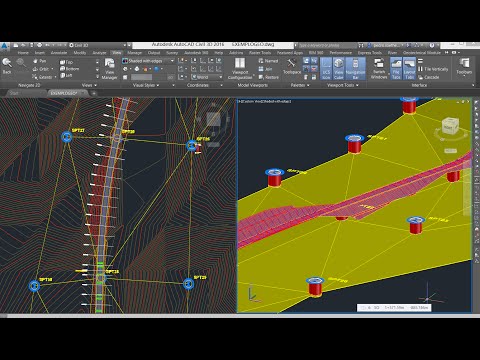Expand the Viewport Tools panel
Image resolution: width=480 pixels, height=360 pixels.
click(343, 85)
